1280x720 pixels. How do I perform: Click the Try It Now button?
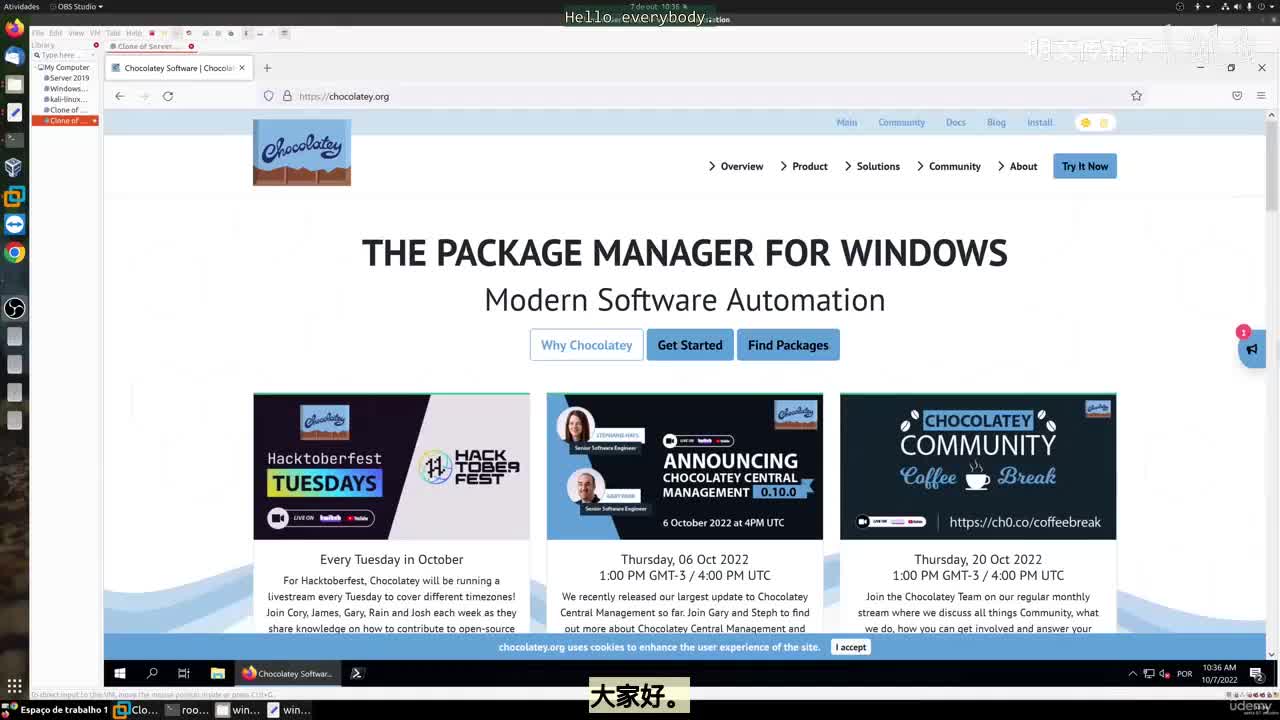coord(1085,166)
